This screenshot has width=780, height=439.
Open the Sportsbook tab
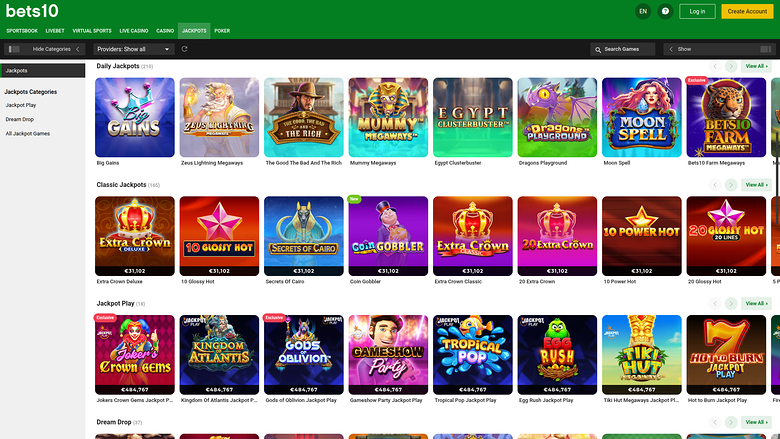click(x=22, y=31)
